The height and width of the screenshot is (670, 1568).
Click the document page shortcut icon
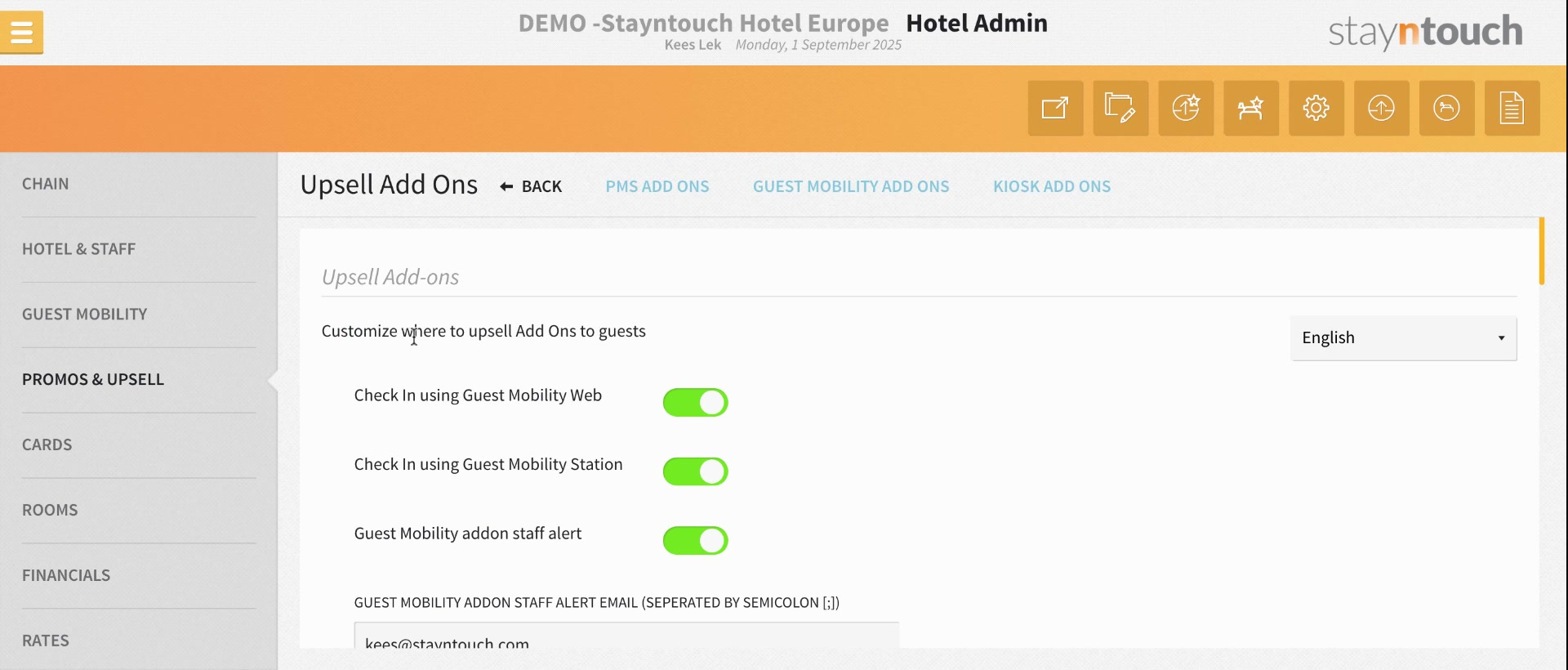coord(1512,108)
